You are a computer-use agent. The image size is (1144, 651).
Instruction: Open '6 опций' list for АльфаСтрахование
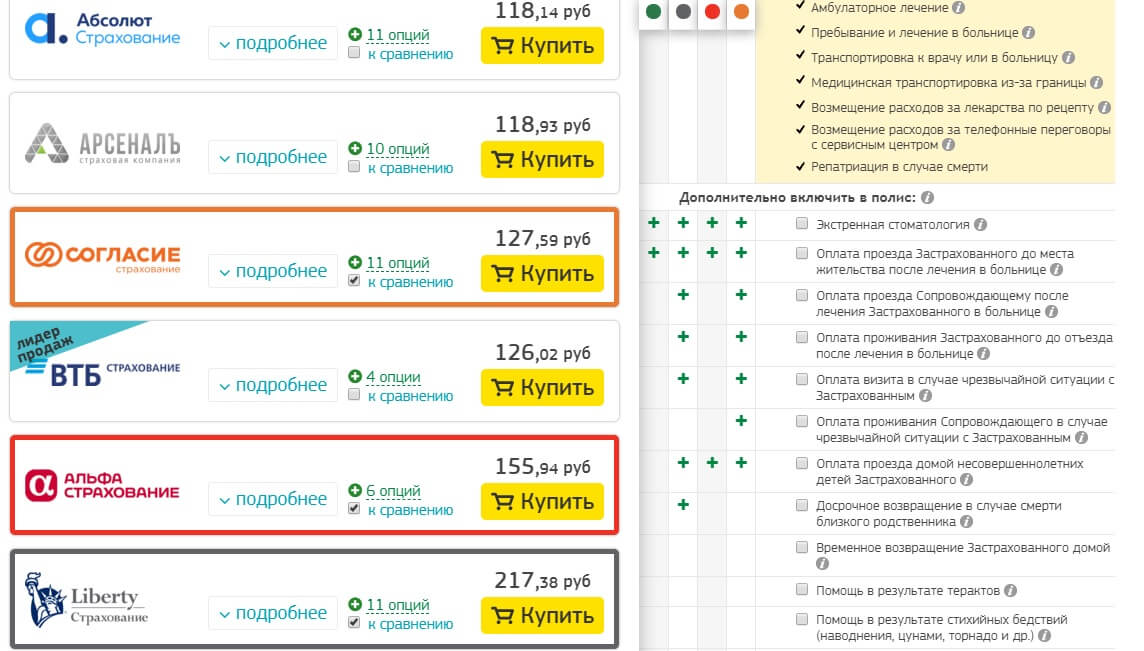tap(393, 490)
